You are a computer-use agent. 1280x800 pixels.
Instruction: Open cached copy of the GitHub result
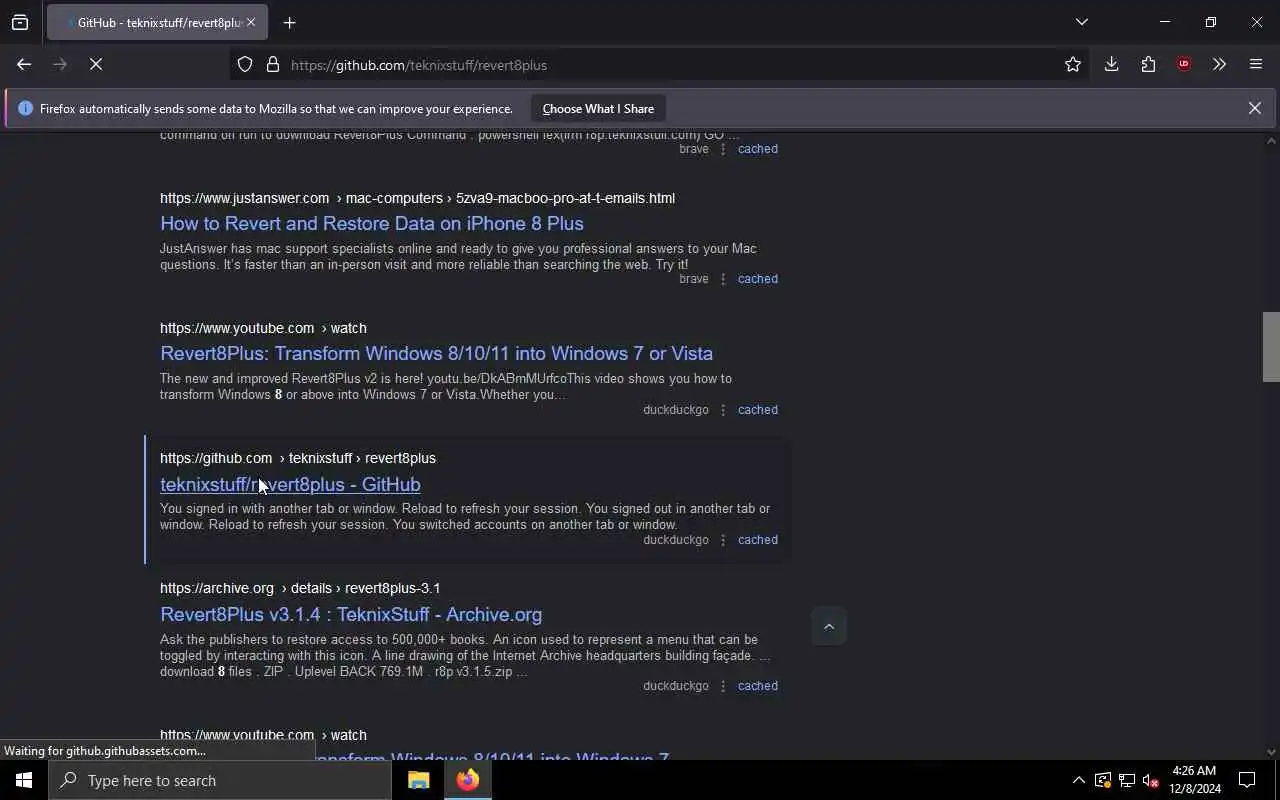(x=758, y=540)
